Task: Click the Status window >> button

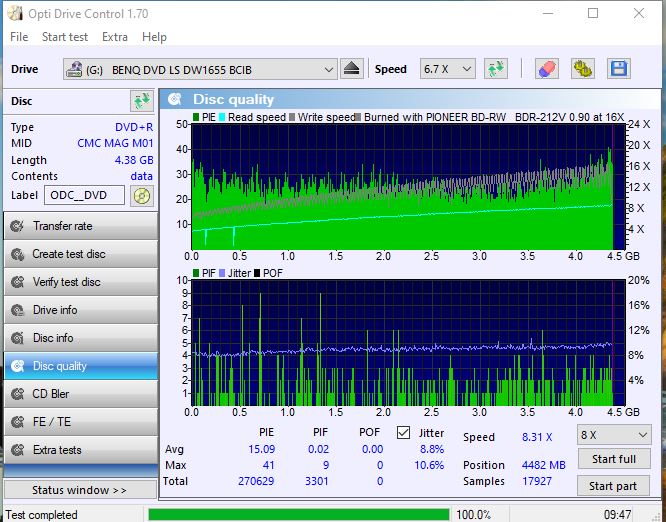Action: (79, 490)
